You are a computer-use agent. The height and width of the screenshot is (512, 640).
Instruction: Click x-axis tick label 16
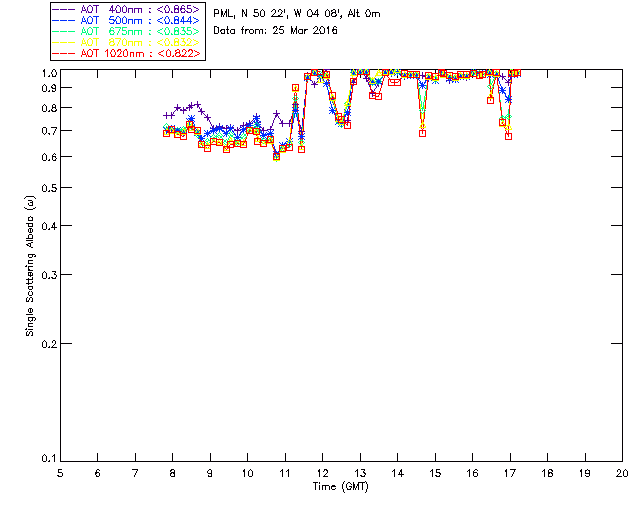pyautogui.click(x=473, y=473)
